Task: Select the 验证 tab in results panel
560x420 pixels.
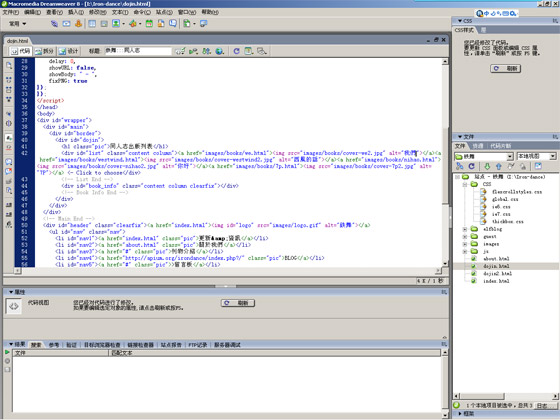Action: [71, 345]
